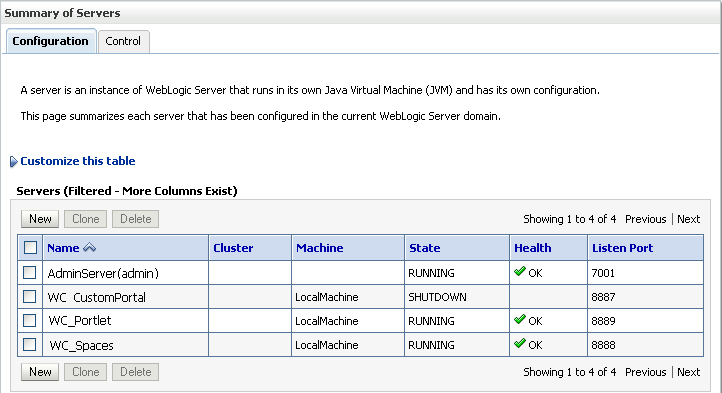
Task: Switch to the Control tab
Action: tap(123, 41)
